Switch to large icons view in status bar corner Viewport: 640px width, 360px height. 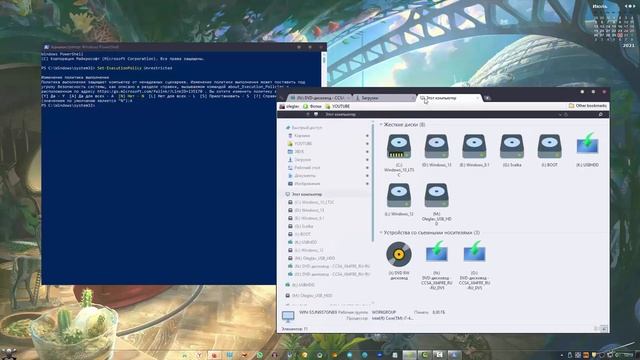[x=604, y=329]
